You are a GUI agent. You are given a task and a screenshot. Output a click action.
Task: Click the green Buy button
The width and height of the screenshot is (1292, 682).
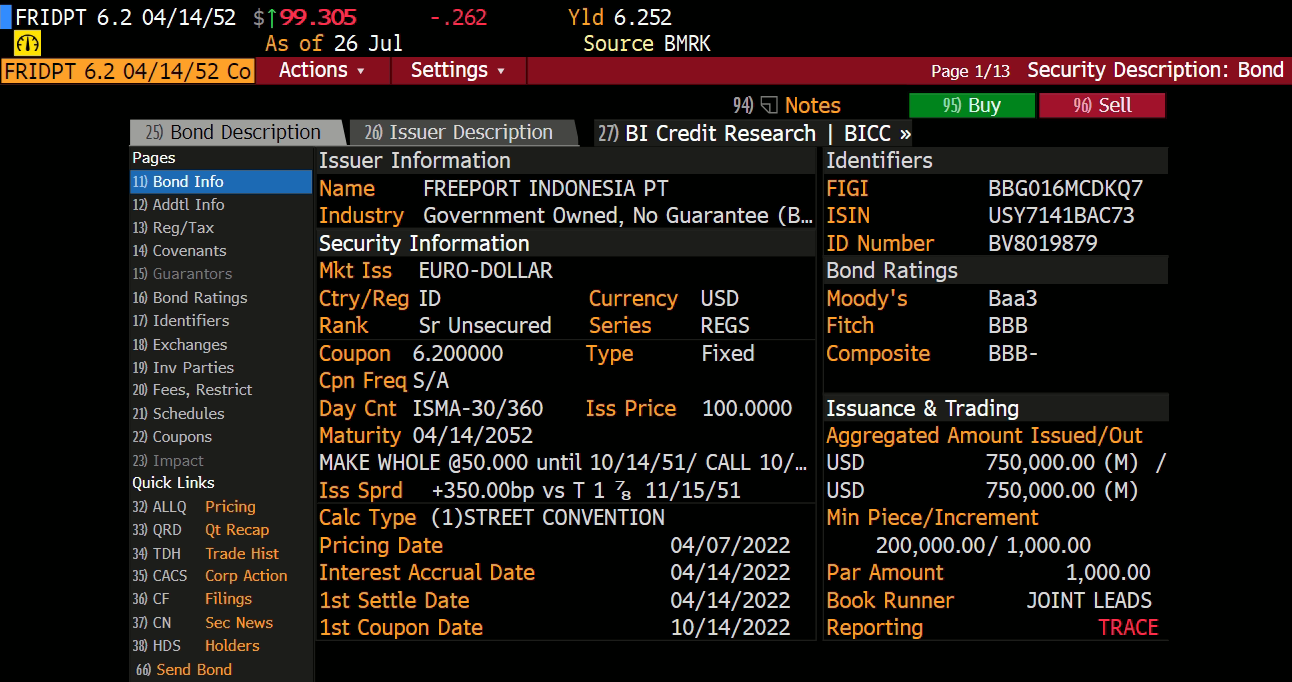[x=972, y=105]
